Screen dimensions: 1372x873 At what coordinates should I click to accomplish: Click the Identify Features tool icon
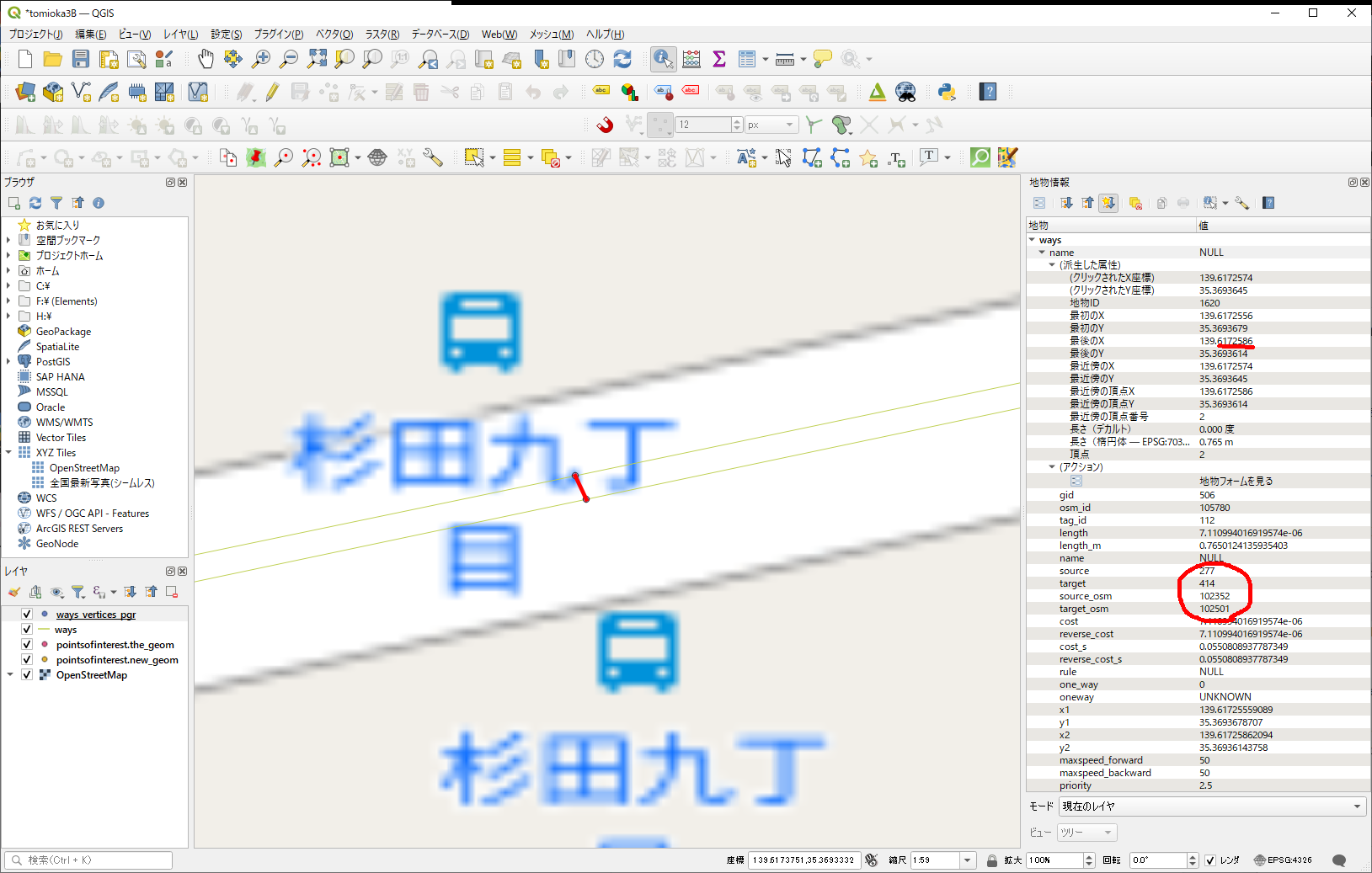coord(663,59)
